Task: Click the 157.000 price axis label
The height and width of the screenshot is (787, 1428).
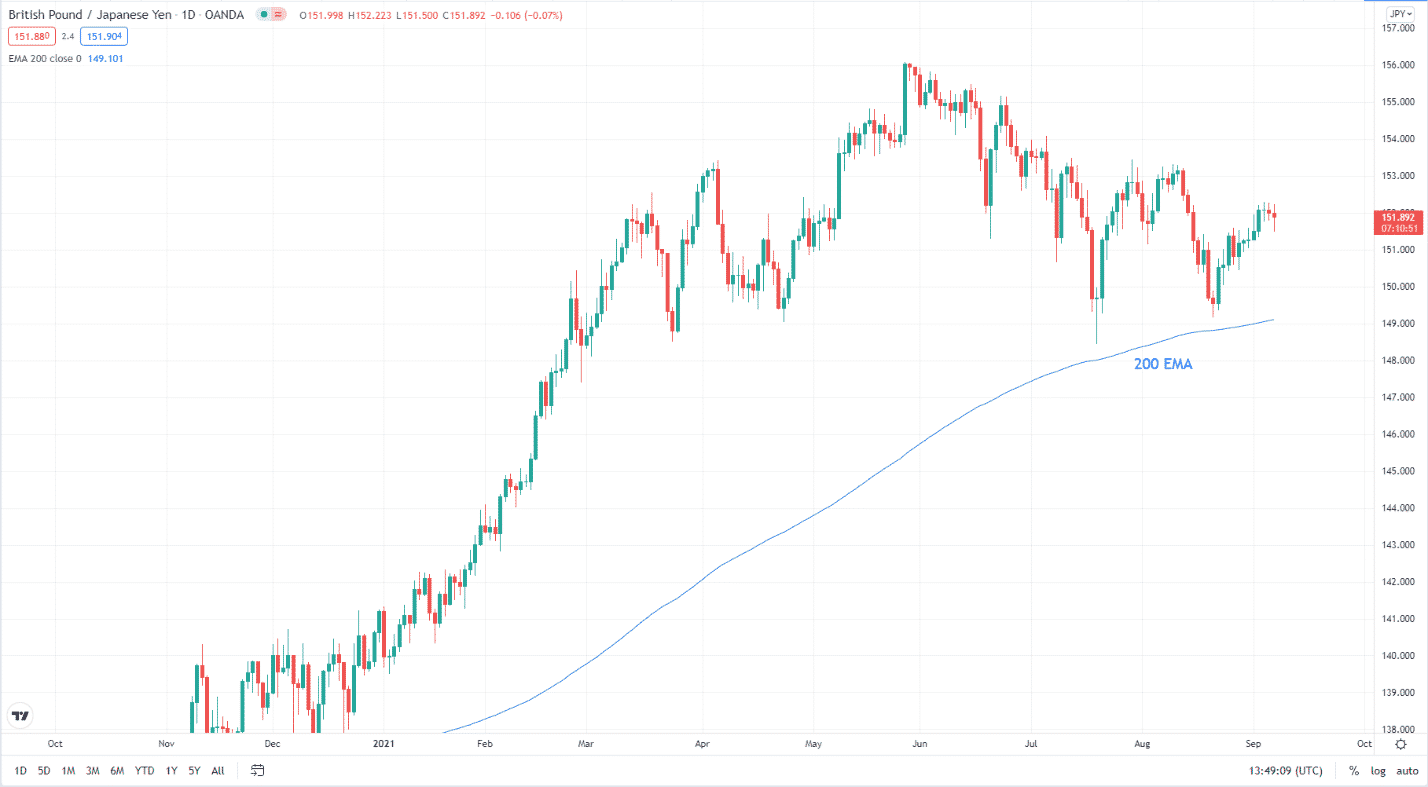Action: (x=1398, y=28)
